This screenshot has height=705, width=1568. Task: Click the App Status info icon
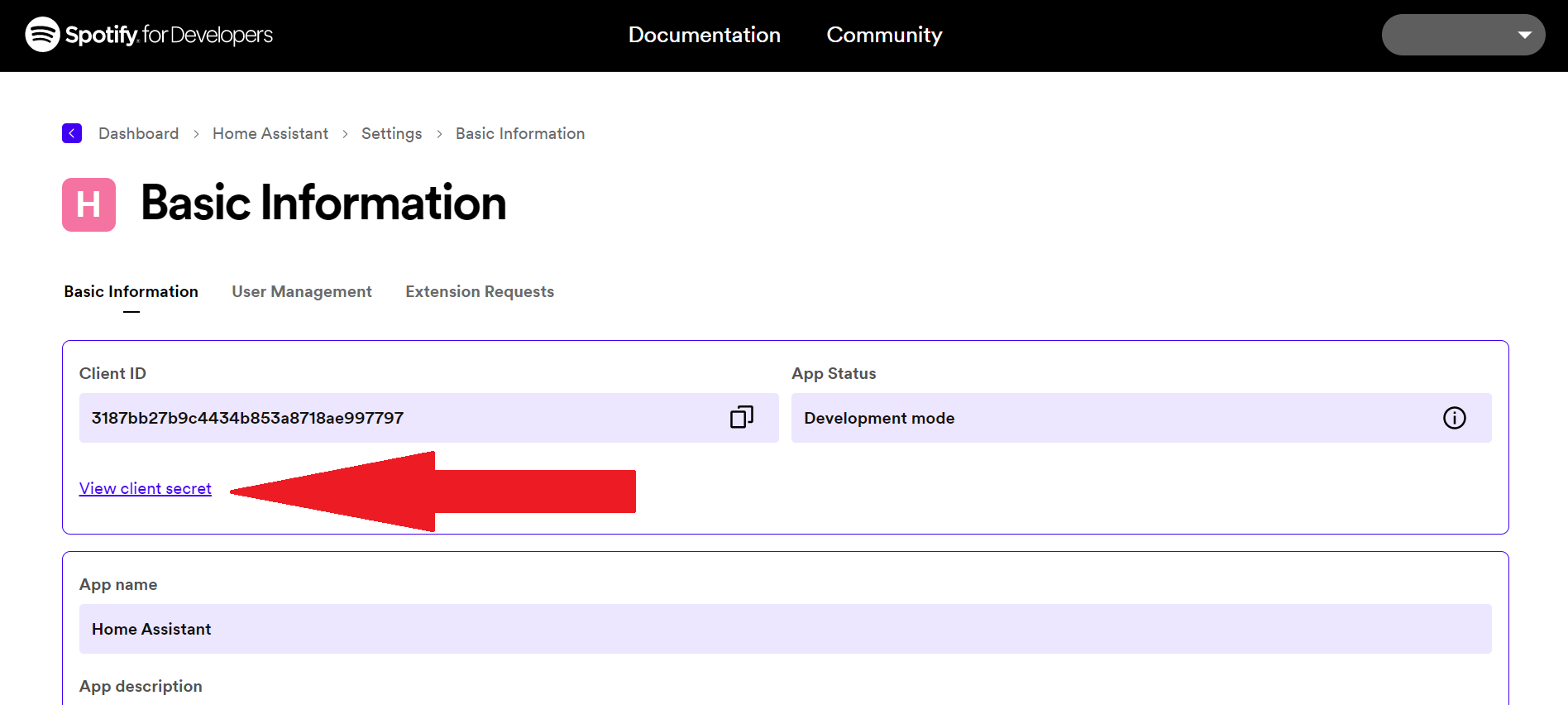pyautogui.click(x=1454, y=418)
